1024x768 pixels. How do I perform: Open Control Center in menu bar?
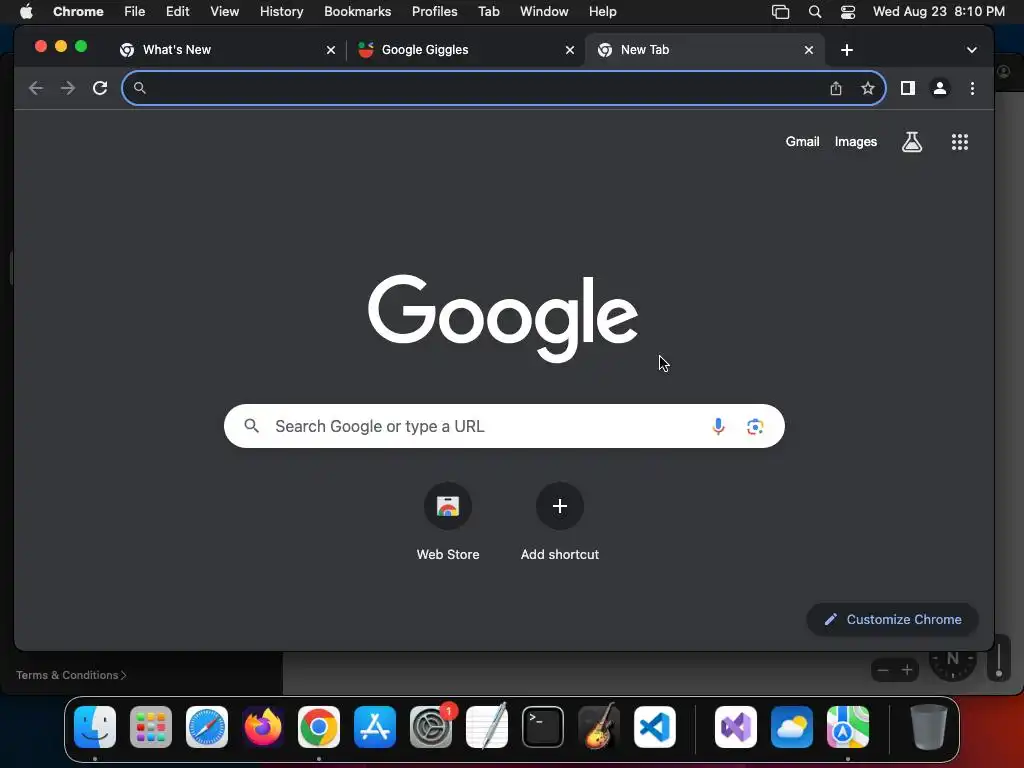(x=848, y=12)
